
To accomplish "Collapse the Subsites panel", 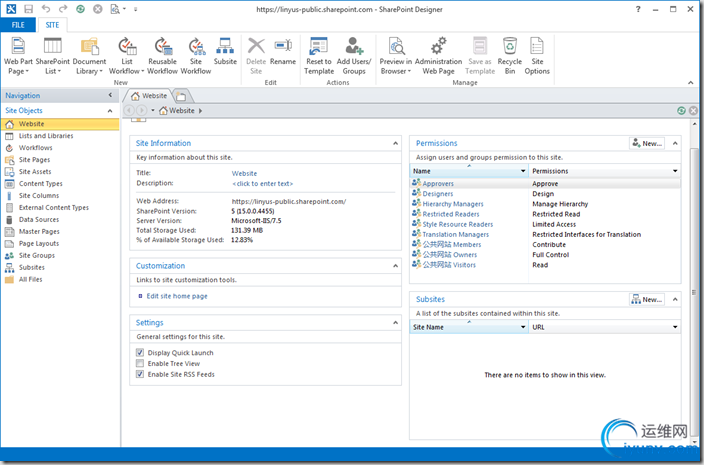I will [675, 299].
